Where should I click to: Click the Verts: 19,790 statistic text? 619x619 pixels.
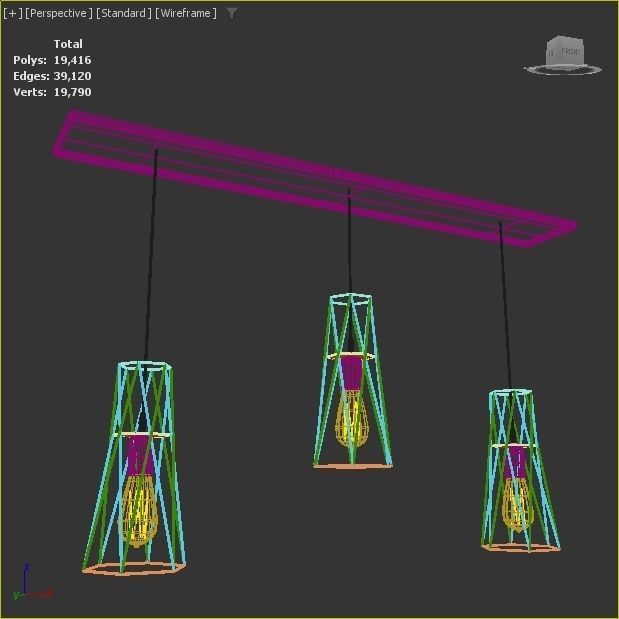(52, 92)
